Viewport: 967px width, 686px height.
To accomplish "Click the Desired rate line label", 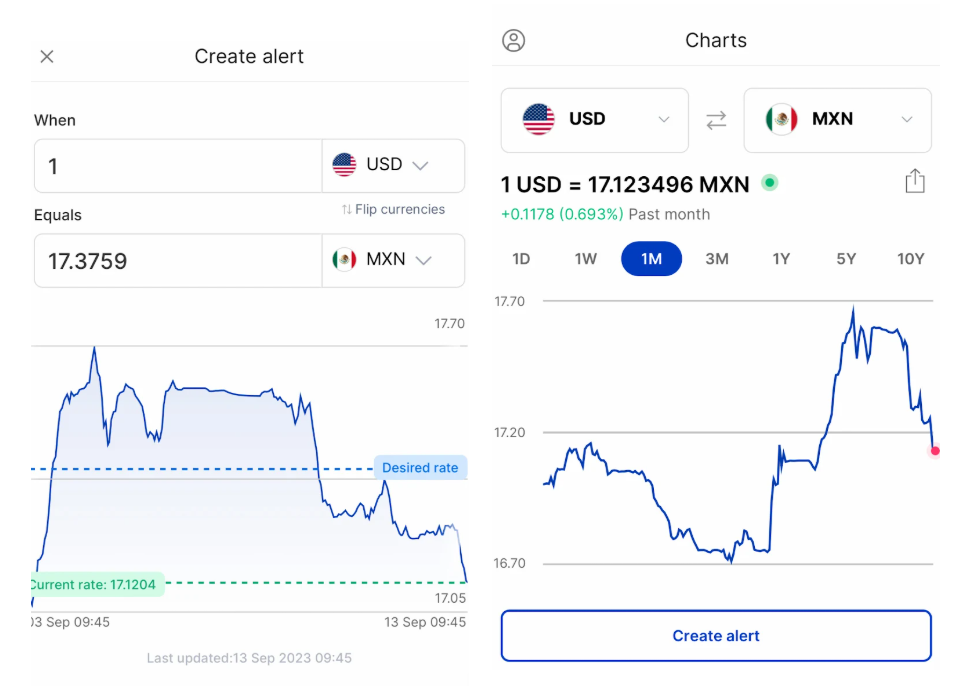I will [x=420, y=468].
